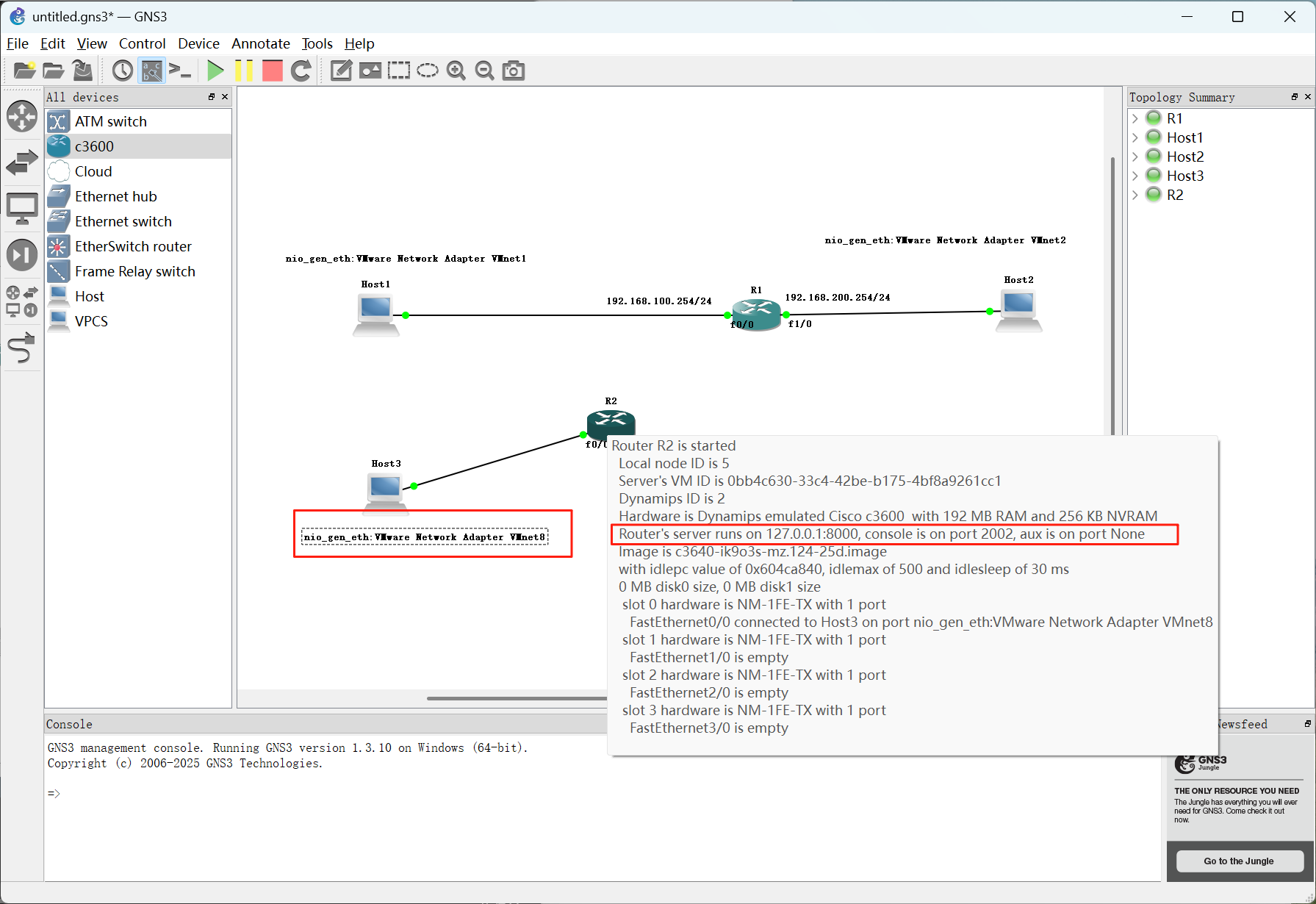Expand R1 in Topology Summary
Screen dimensions: 1316x904
[x=1135, y=118]
